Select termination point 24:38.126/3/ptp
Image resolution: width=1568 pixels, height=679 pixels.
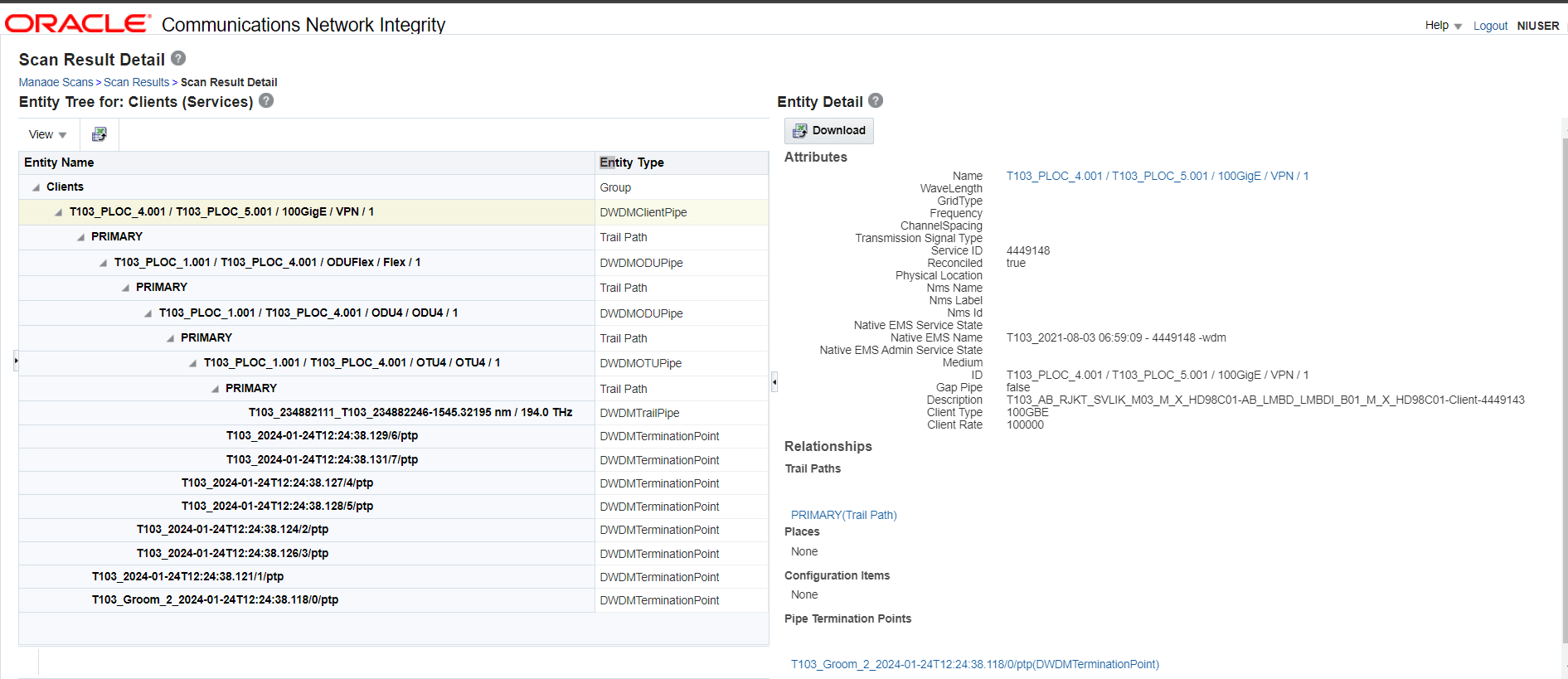point(393,553)
